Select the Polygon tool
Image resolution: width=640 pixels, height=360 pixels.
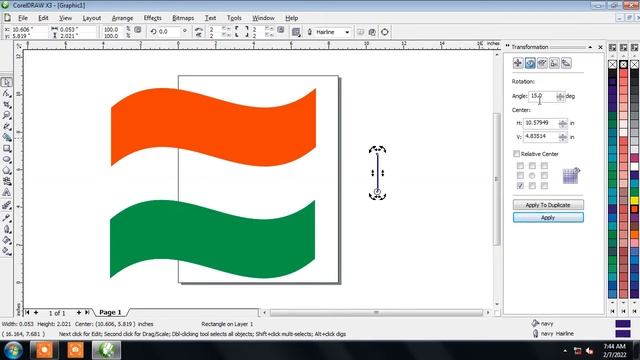pos(7,170)
